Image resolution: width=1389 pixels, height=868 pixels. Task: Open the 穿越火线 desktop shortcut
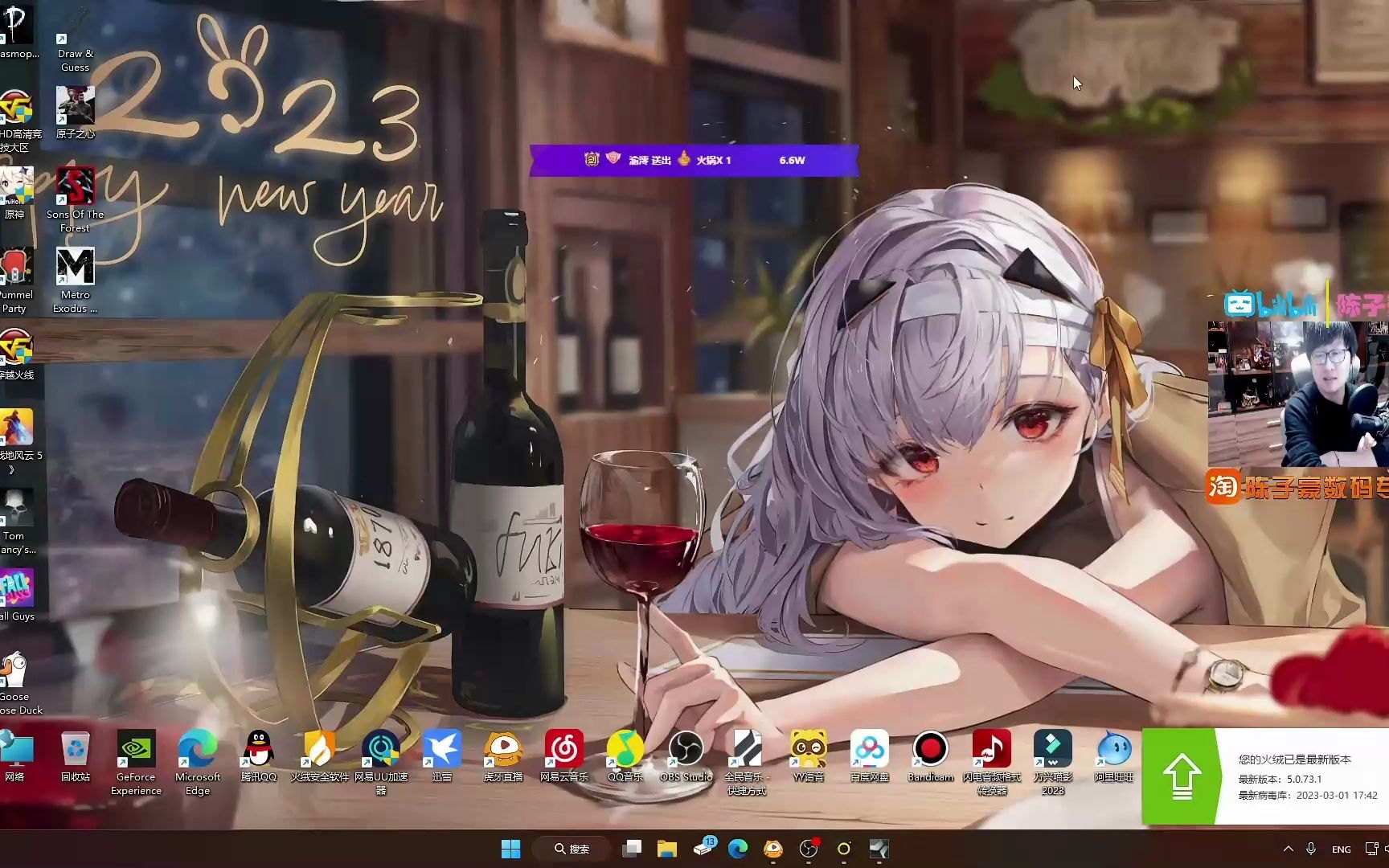(x=15, y=354)
